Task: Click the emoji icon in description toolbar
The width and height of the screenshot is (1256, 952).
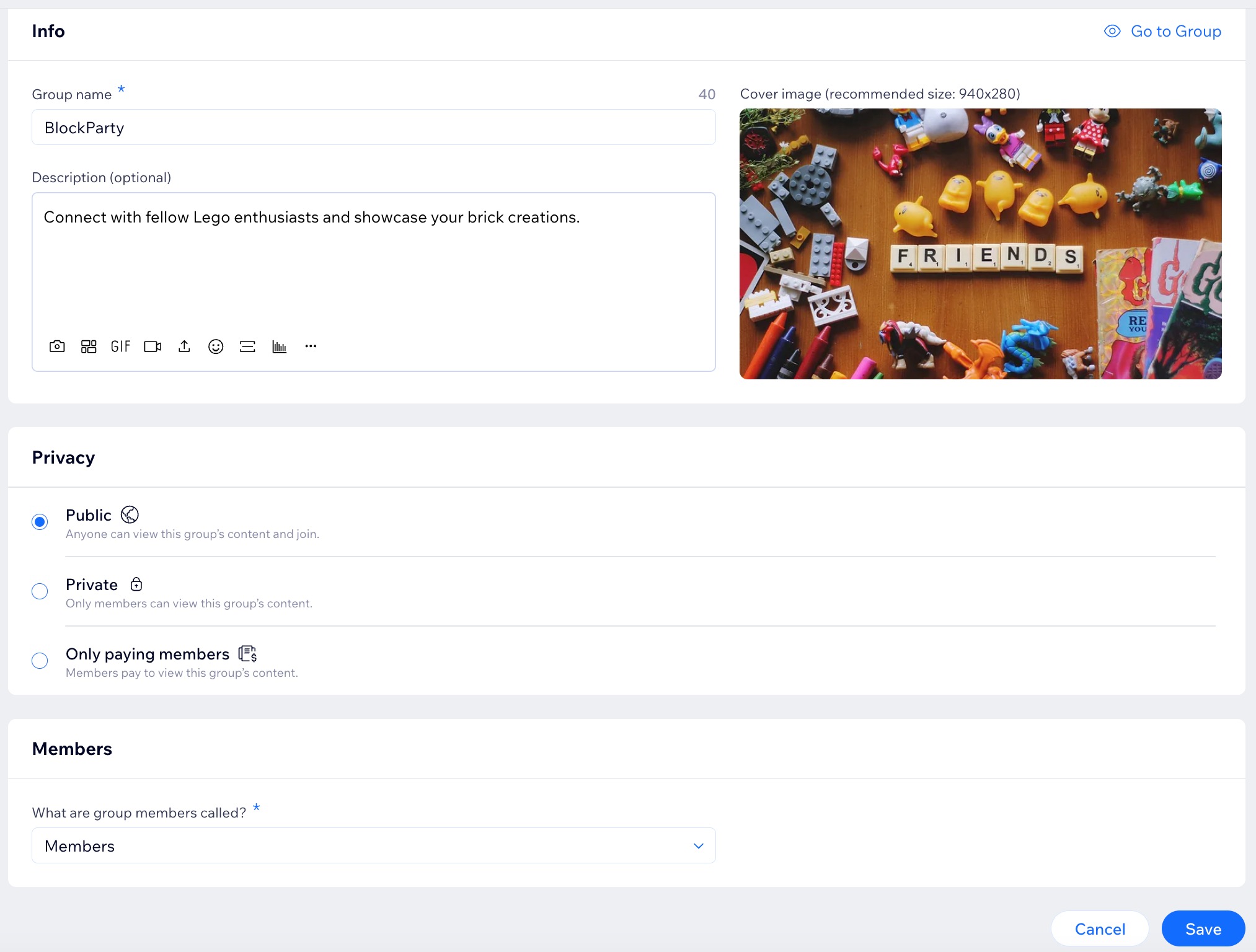Action: pos(216,347)
